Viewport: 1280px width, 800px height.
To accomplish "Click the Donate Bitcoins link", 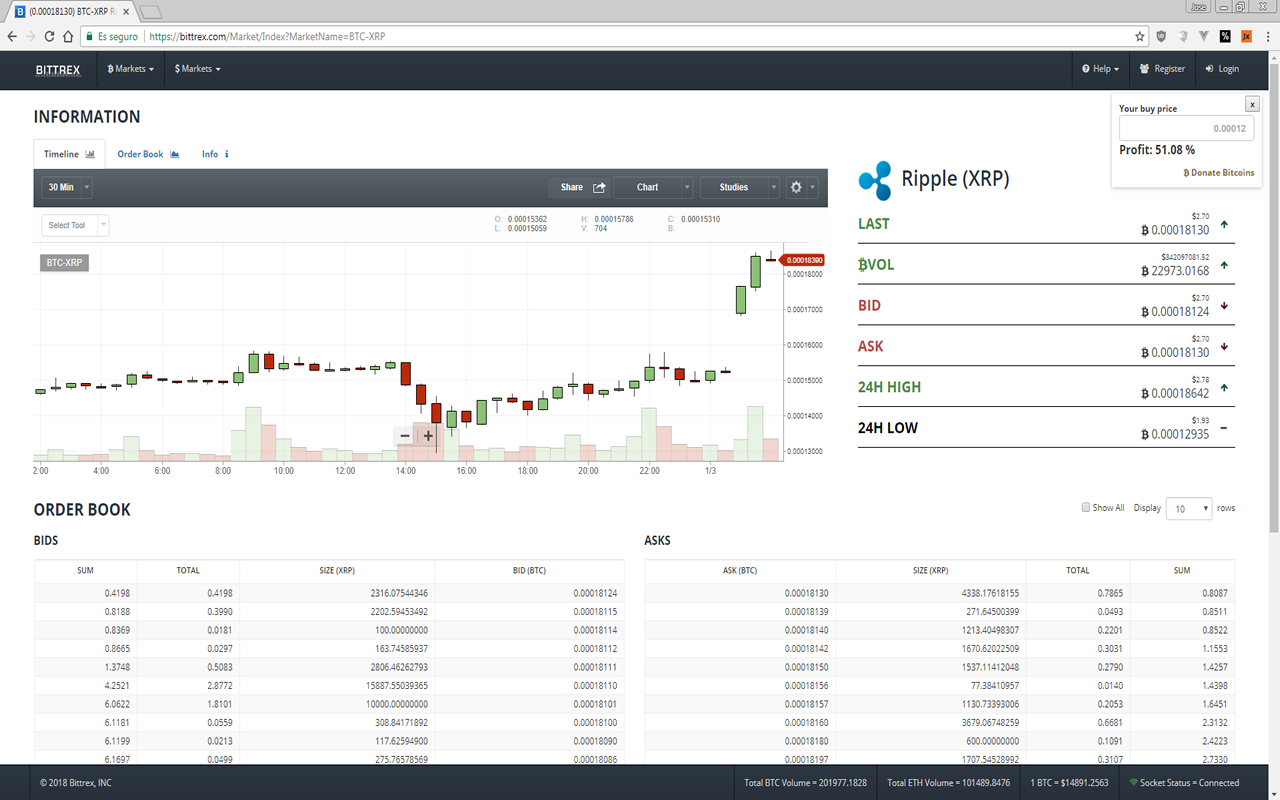I will (1219, 173).
